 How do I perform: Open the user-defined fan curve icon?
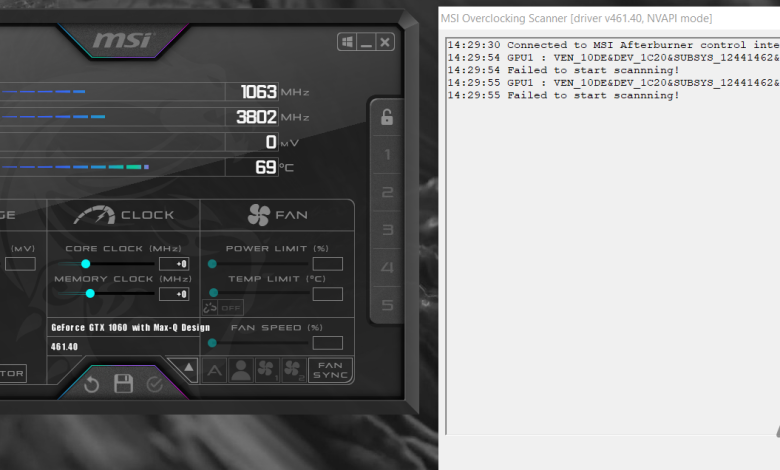[241, 371]
